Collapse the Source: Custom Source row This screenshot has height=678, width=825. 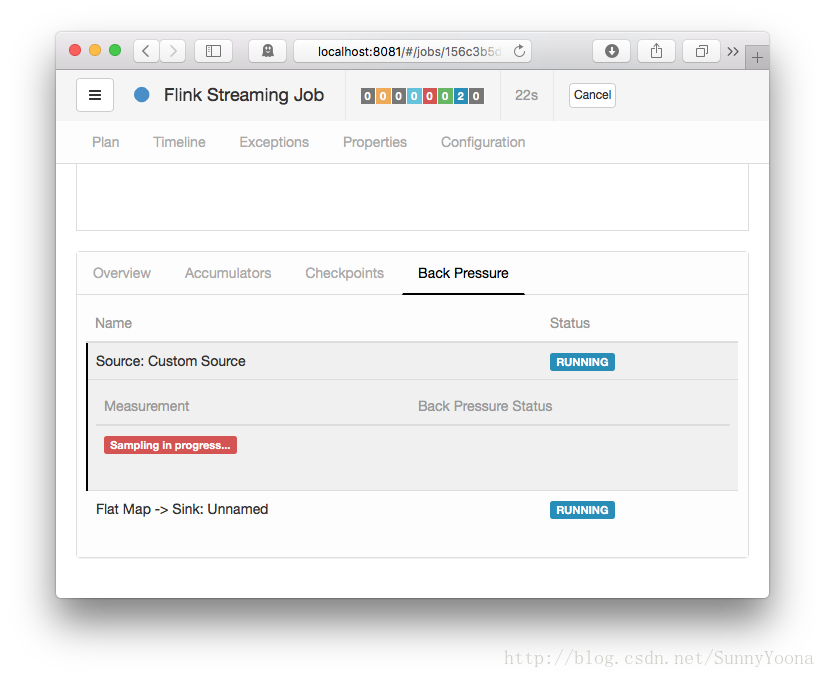point(412,361)
